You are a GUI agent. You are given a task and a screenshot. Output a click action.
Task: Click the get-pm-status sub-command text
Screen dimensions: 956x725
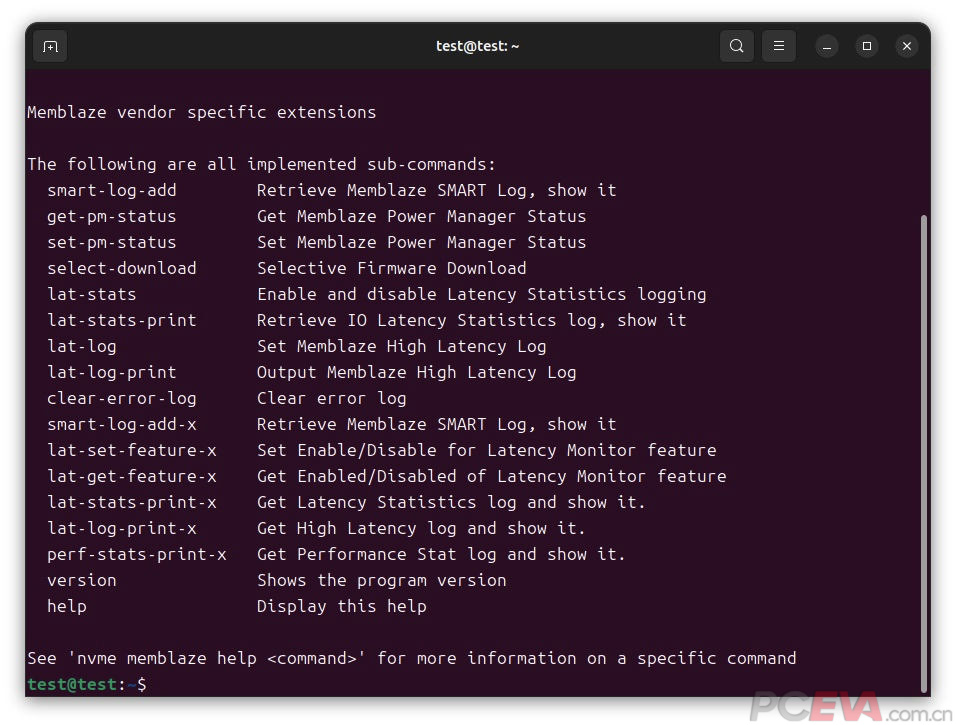(x=112, y=216)
